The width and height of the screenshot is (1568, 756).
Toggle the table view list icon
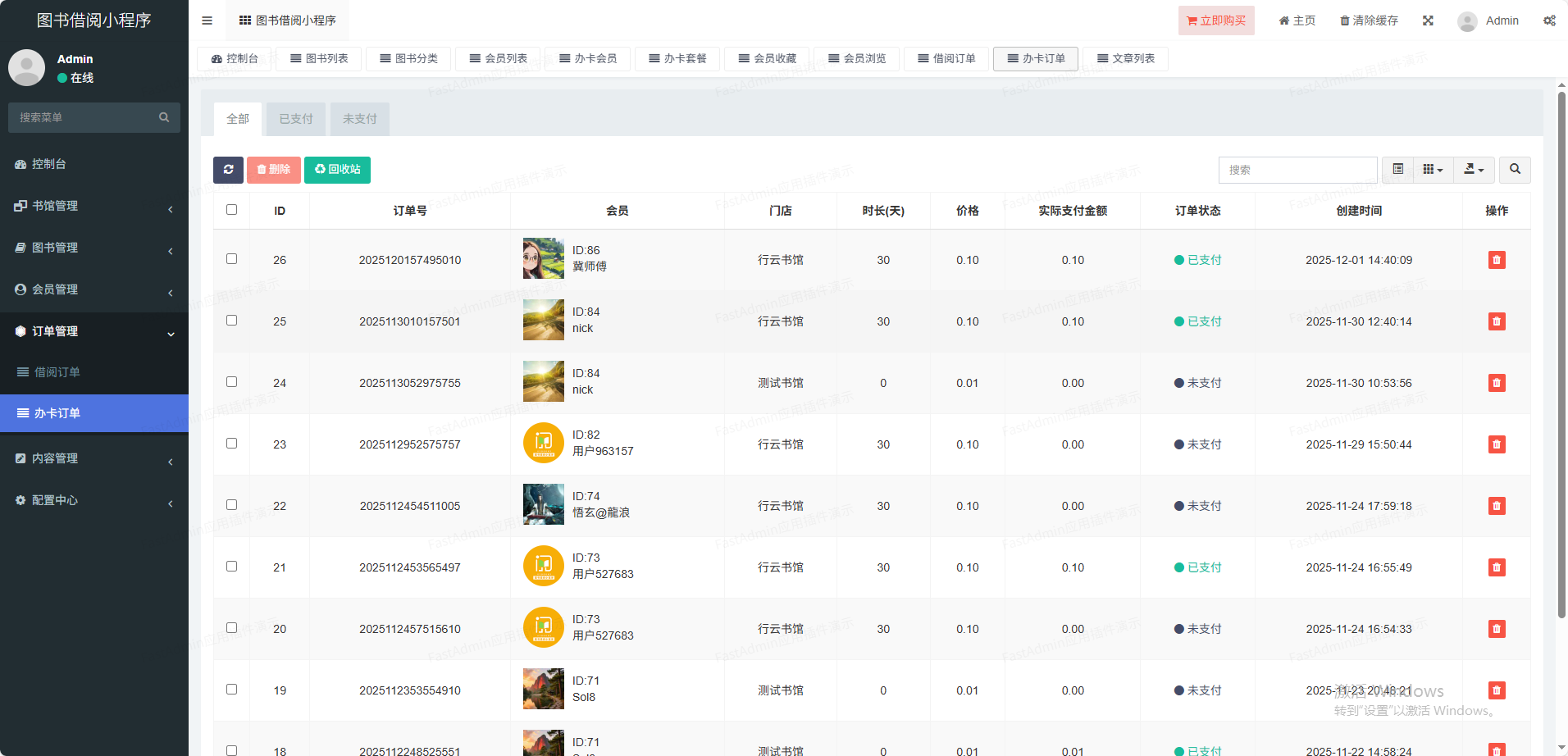1397,170
